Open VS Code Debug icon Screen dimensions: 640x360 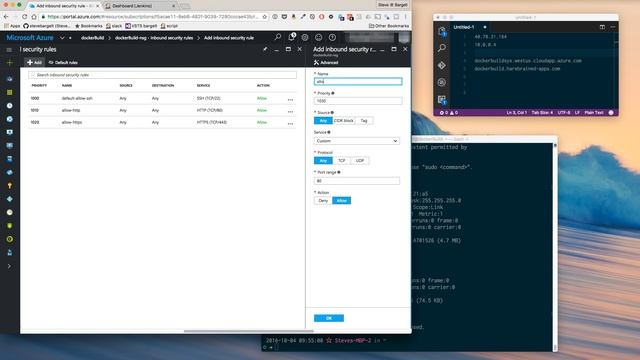click(442, 82)
